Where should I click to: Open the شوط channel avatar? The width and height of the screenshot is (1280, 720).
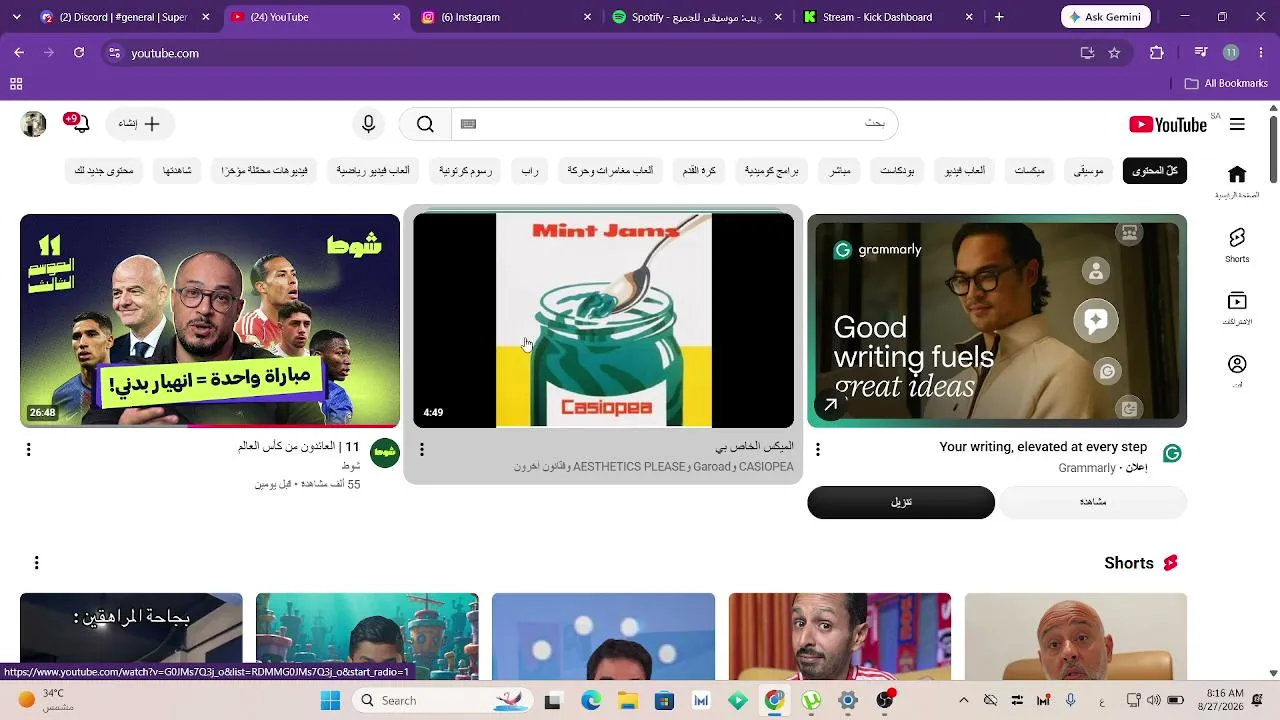(385, 453)
